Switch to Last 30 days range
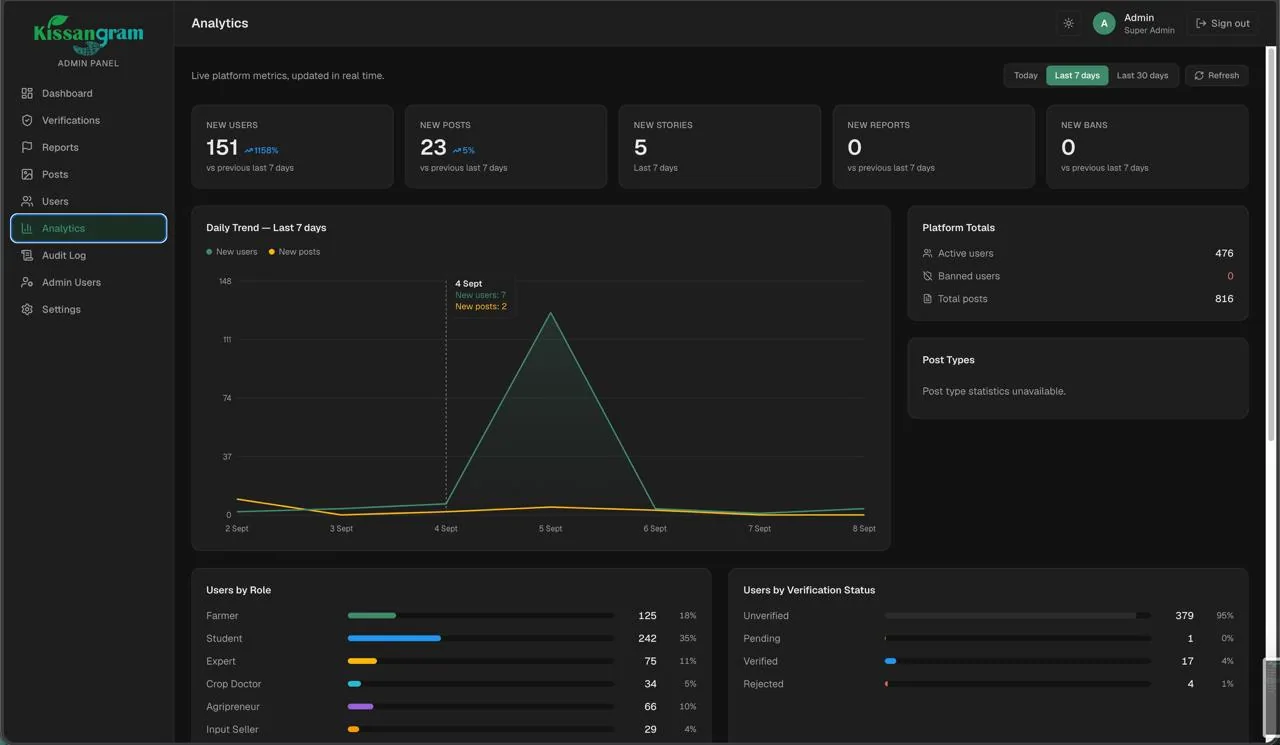The height and width of the screenshot is (745, 1280). [x=1142, y=75]
